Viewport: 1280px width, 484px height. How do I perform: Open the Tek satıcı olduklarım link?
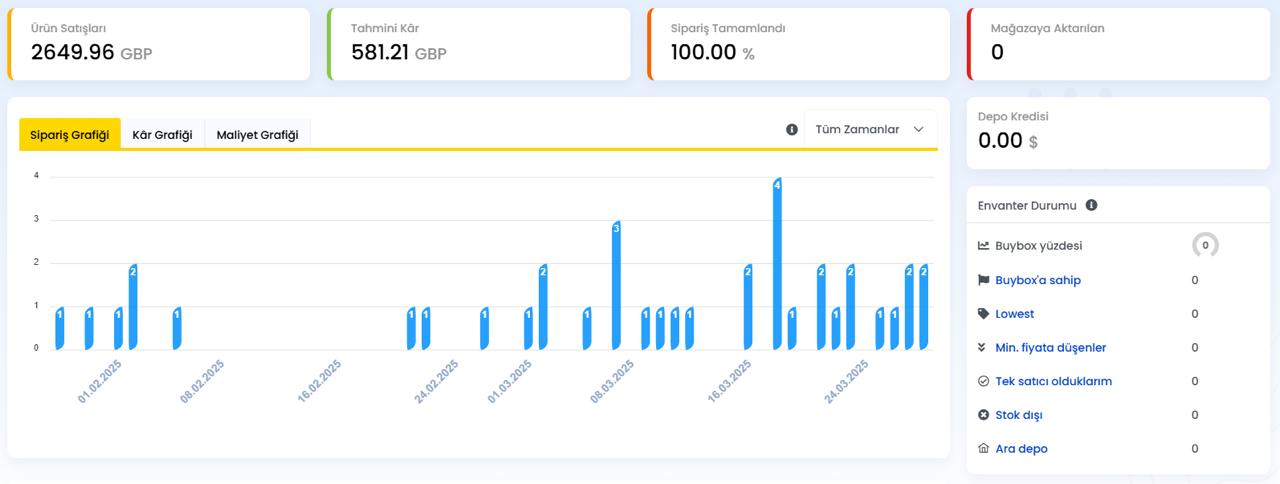[x=1053, y=382]
